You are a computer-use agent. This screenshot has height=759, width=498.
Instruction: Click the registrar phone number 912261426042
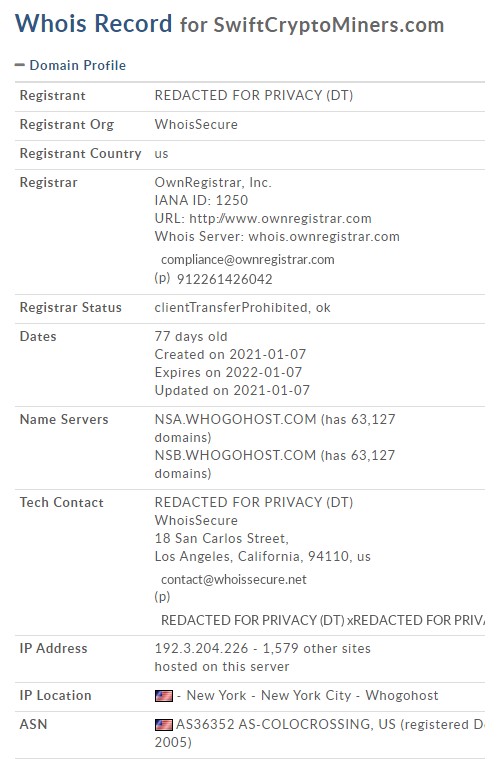pos(225,279)
